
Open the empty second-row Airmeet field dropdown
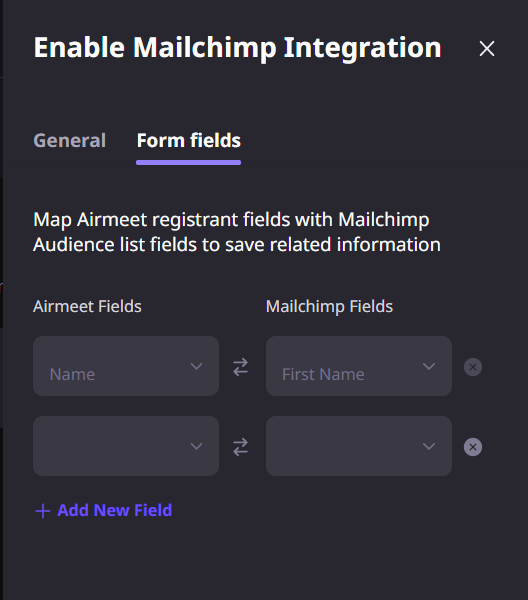point(126,446)
